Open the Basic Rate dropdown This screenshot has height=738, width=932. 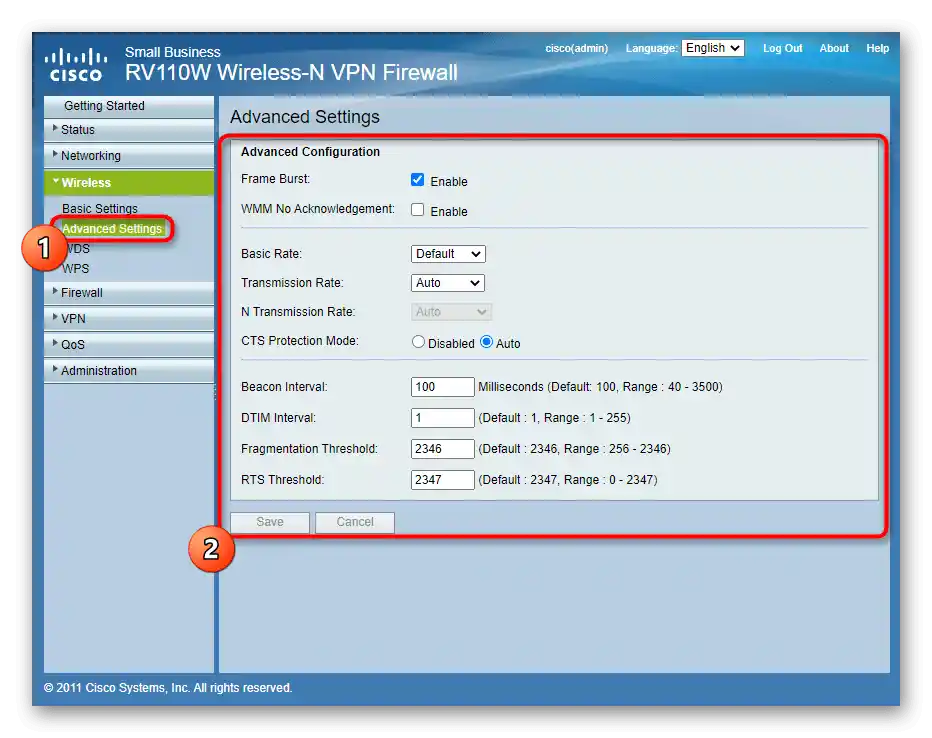point(448,254)
